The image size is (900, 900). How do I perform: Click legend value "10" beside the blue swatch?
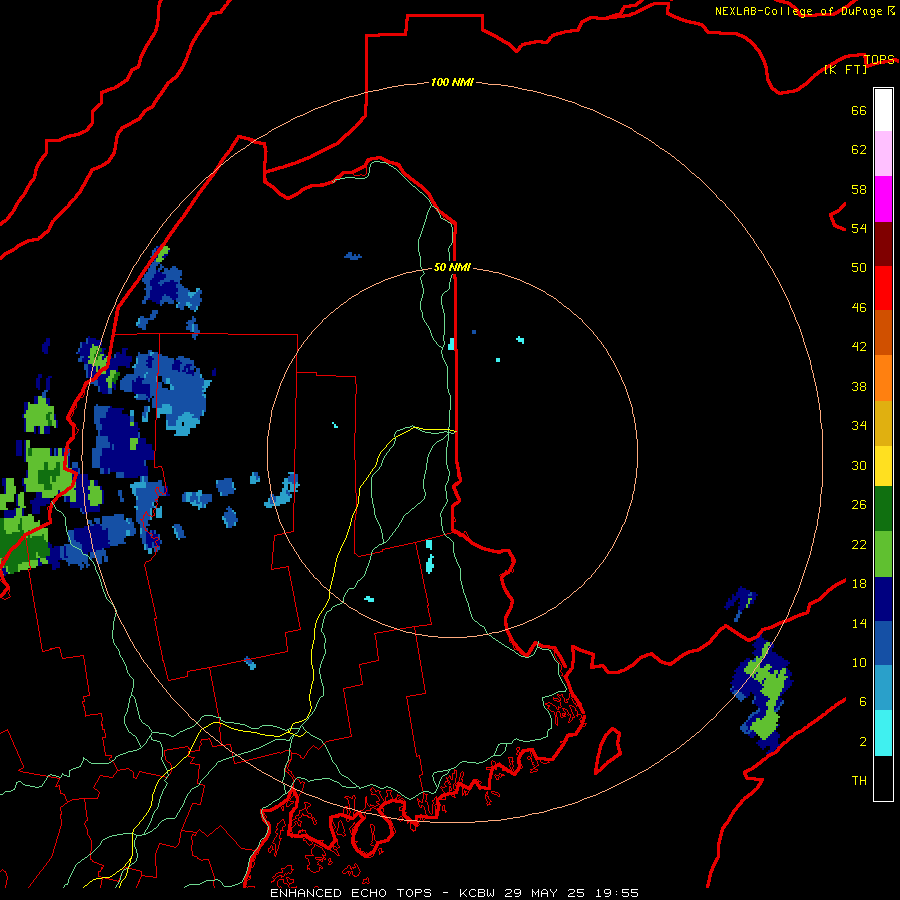click(859, 662)
